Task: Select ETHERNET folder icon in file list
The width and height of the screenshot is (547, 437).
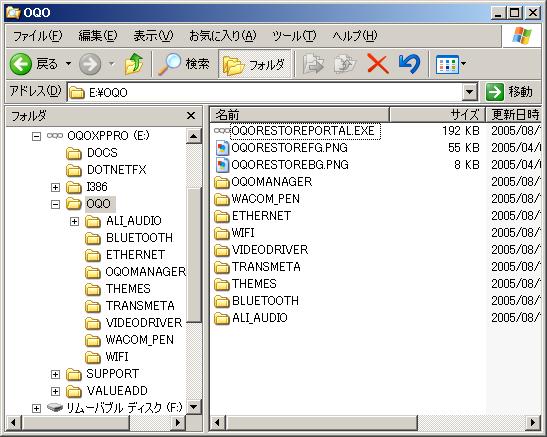Action: click(x=222, y=216)
